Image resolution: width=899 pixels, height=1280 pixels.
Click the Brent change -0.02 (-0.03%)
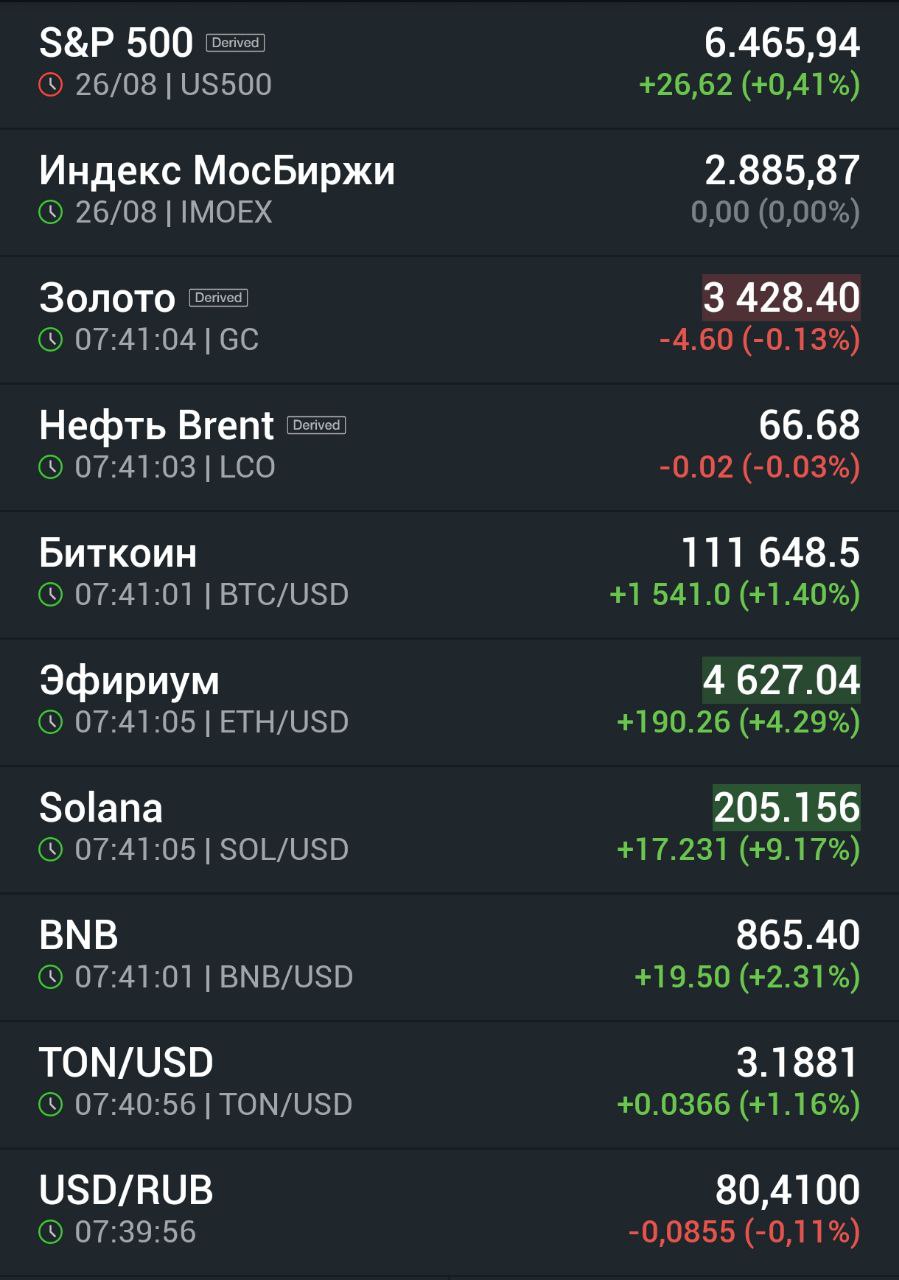(759, 467)
